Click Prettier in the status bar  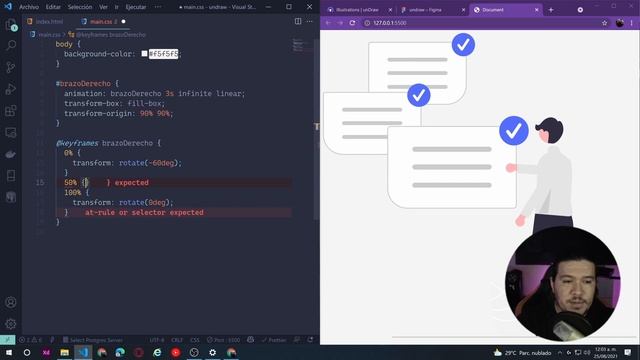tap(274, 340)
